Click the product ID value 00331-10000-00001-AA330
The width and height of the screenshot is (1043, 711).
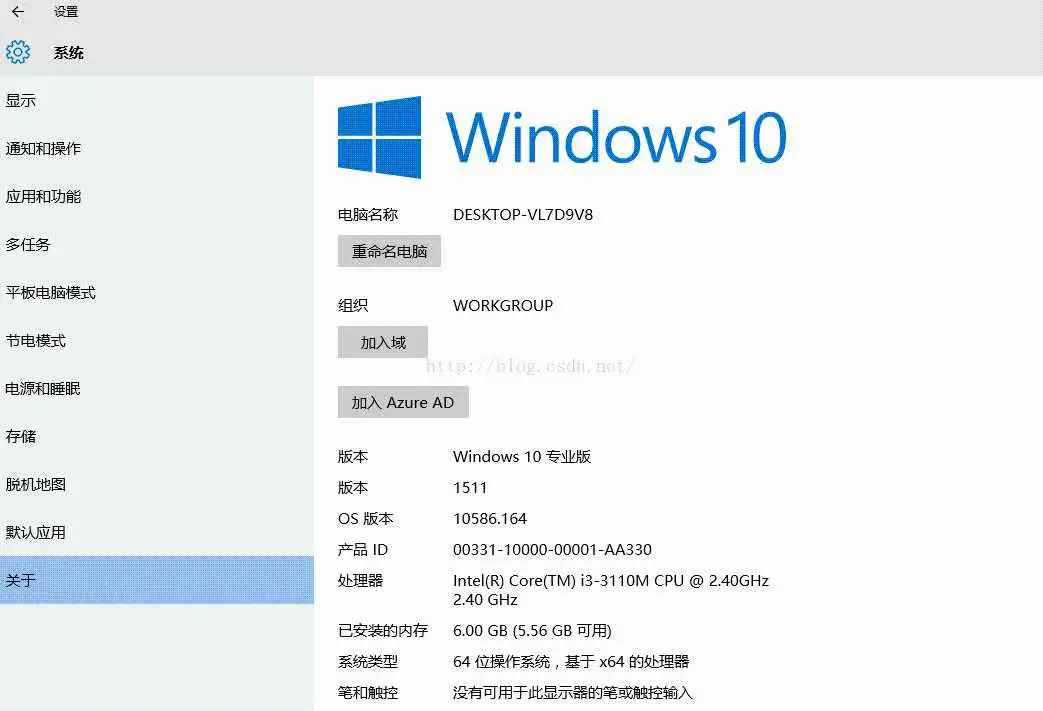552,549
